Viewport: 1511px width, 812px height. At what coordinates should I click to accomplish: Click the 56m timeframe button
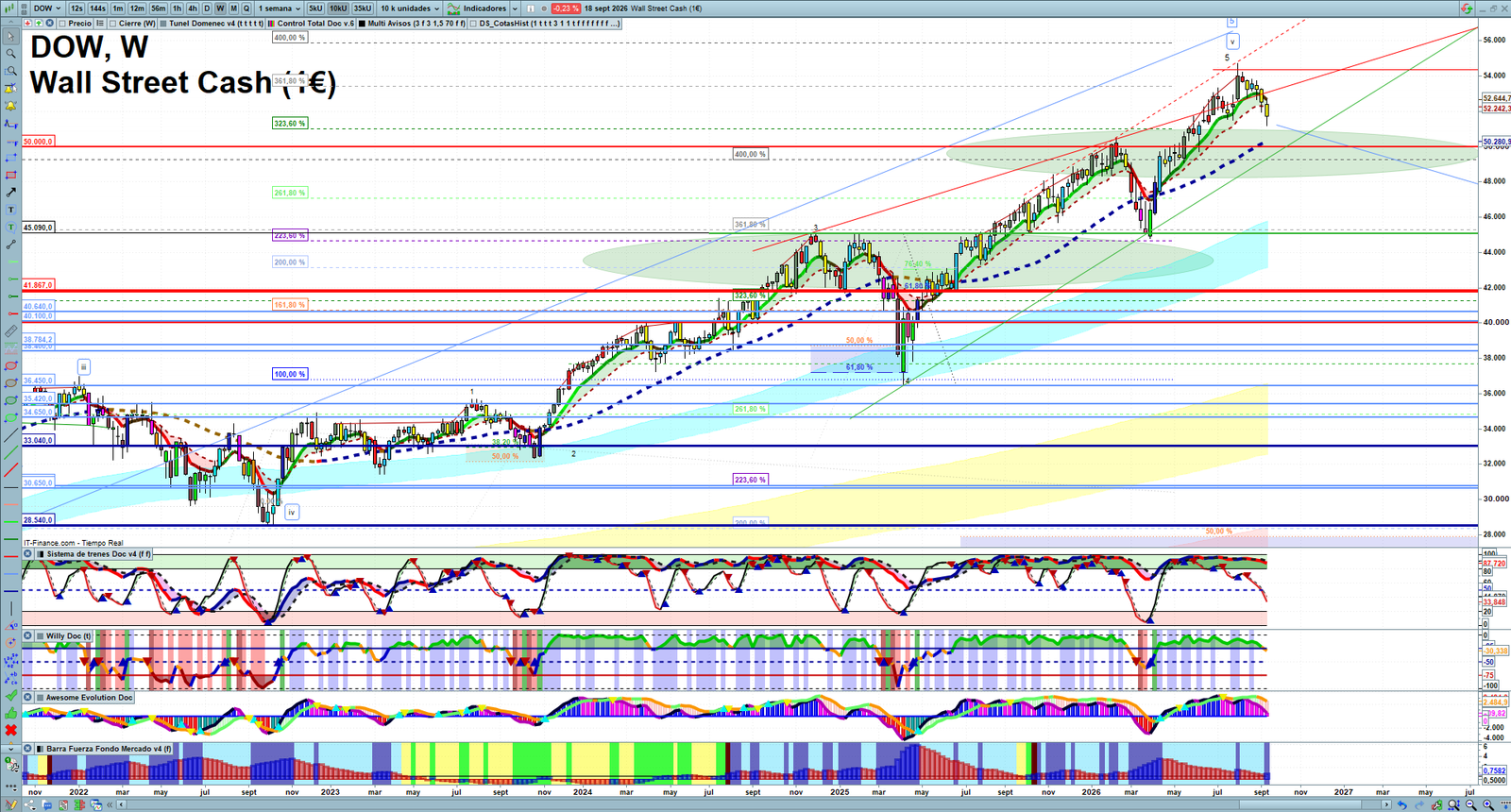click(x=159, y=8)
